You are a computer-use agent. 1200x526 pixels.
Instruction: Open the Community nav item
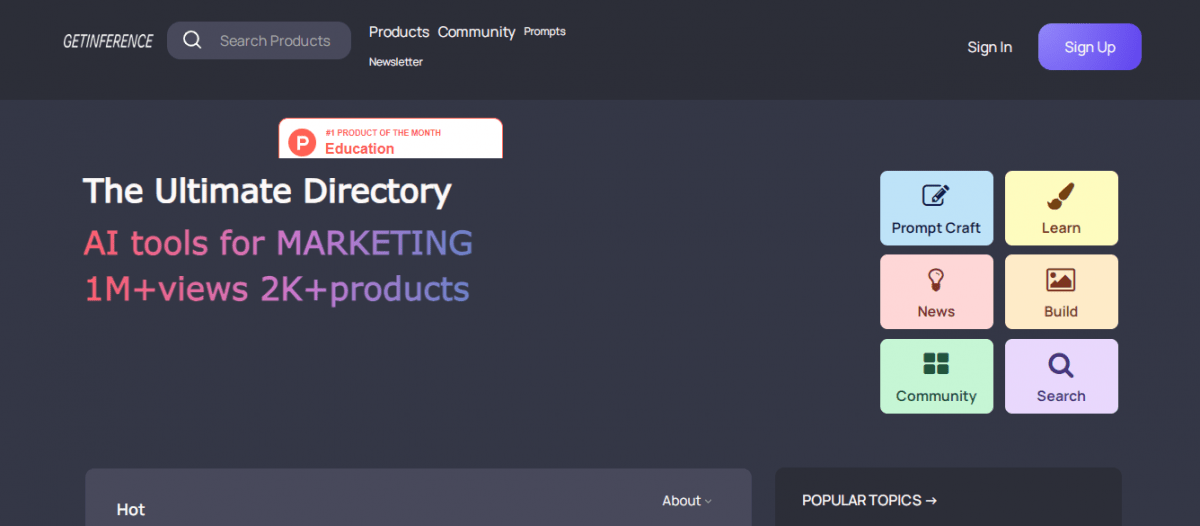(476, 32)
